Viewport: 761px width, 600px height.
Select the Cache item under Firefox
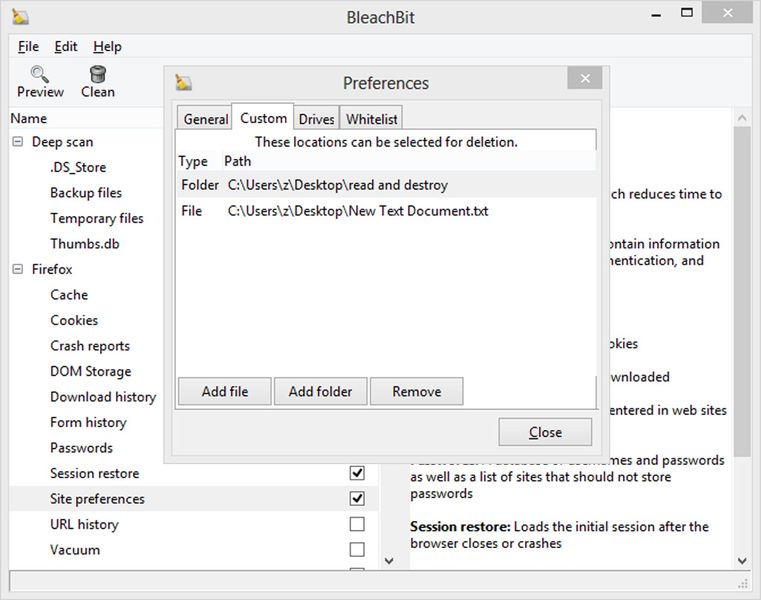pos(69,295)
